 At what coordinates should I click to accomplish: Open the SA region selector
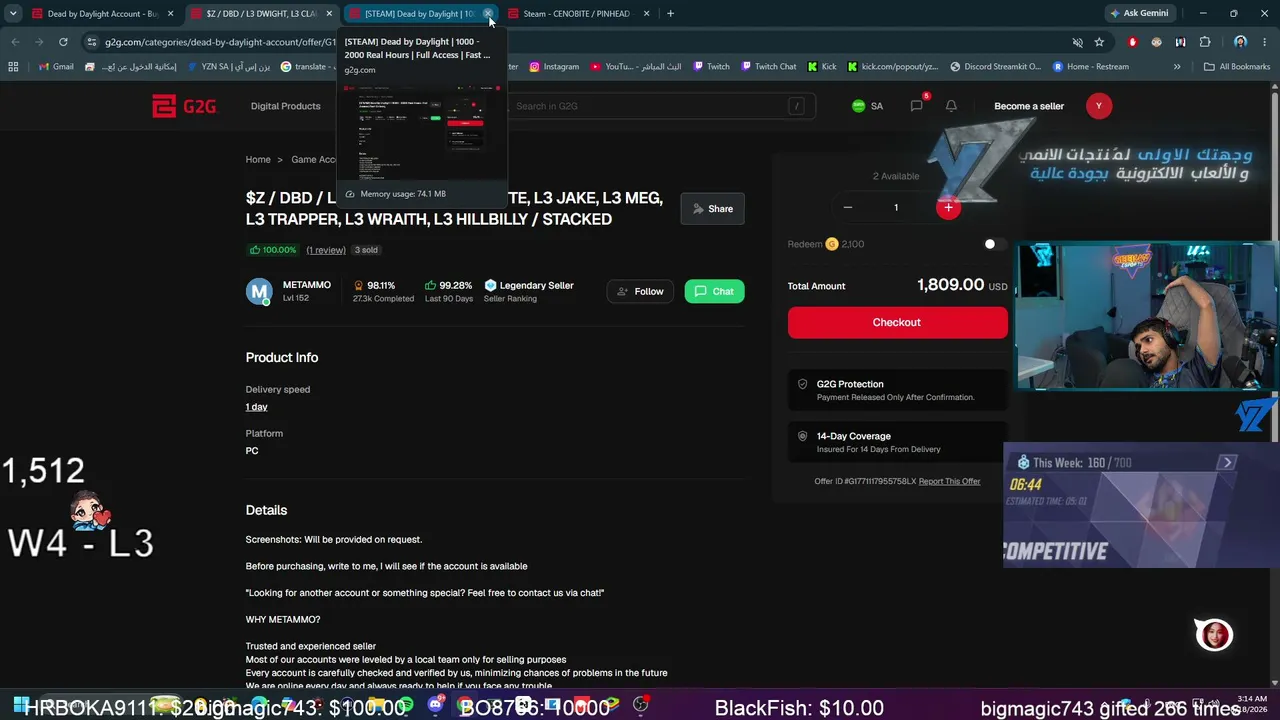coord(867,106)
